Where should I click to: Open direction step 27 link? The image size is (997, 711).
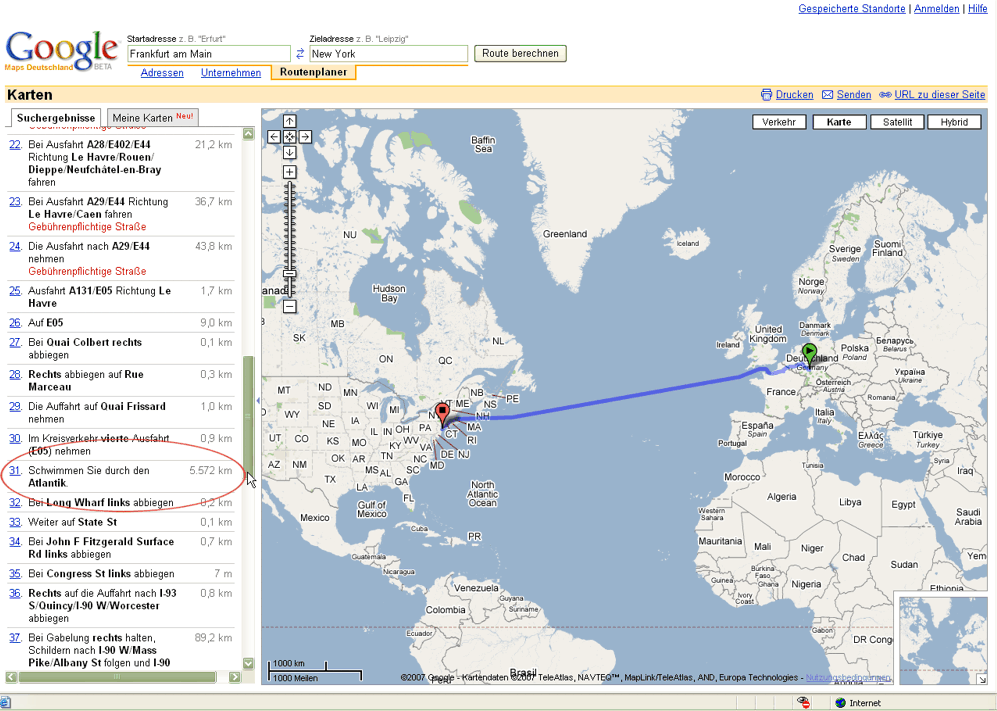(x=15, y=343)
